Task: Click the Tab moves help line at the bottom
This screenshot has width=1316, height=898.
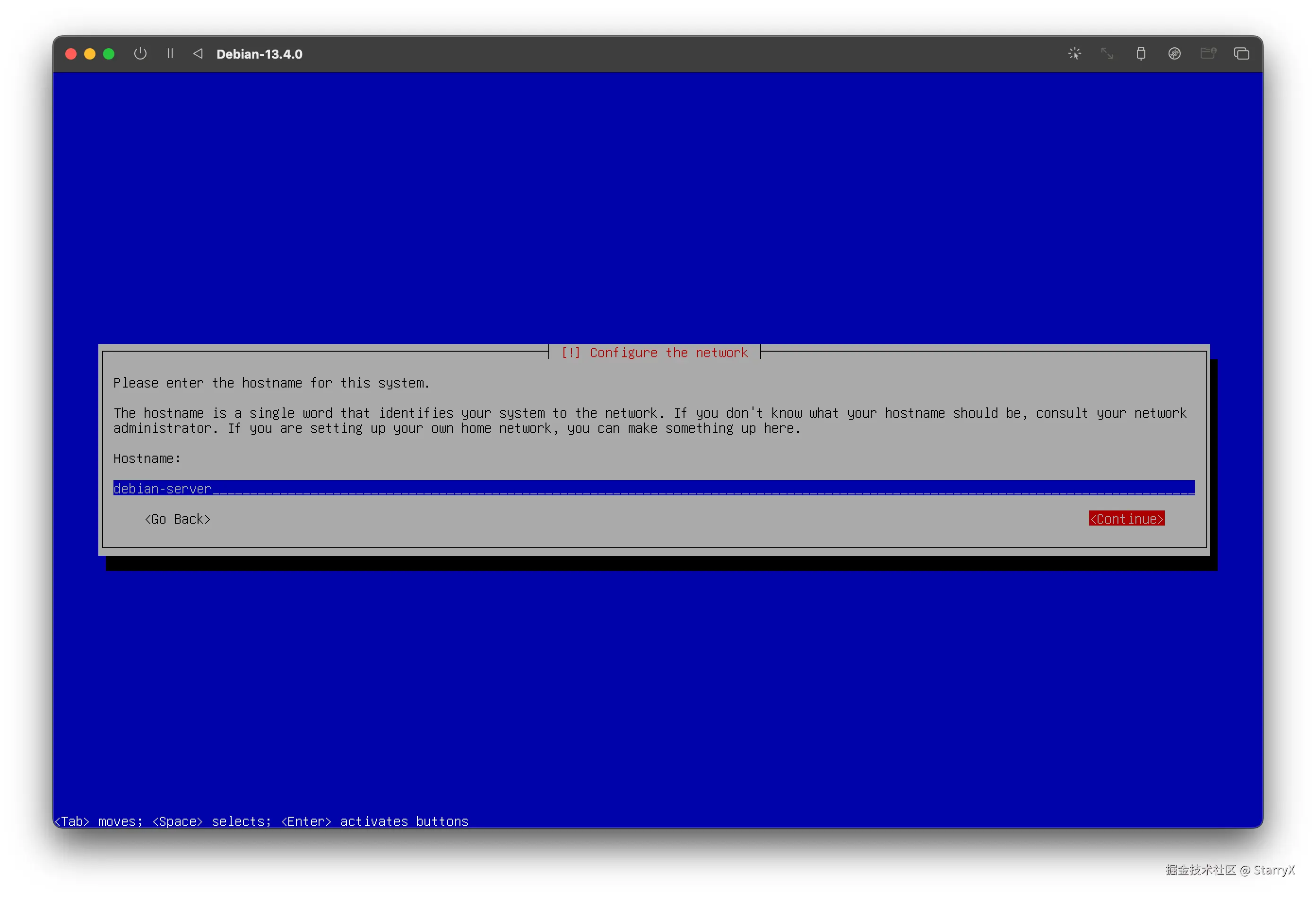Action: tap(261, 821)
